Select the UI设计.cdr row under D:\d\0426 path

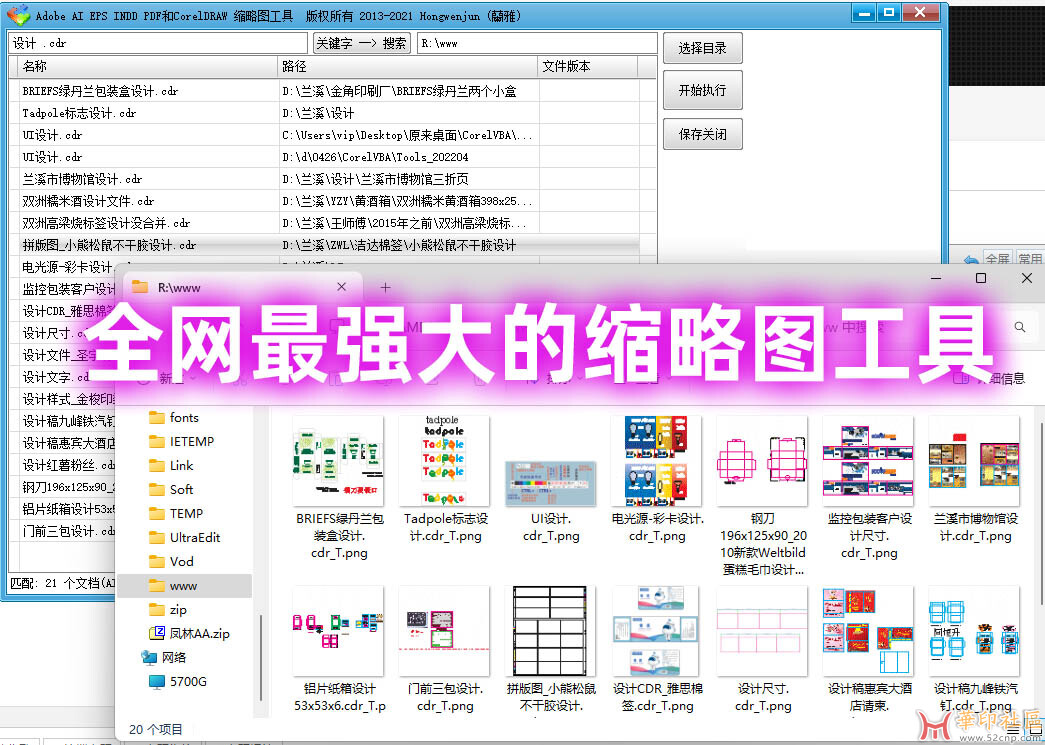tap(324, 157)
